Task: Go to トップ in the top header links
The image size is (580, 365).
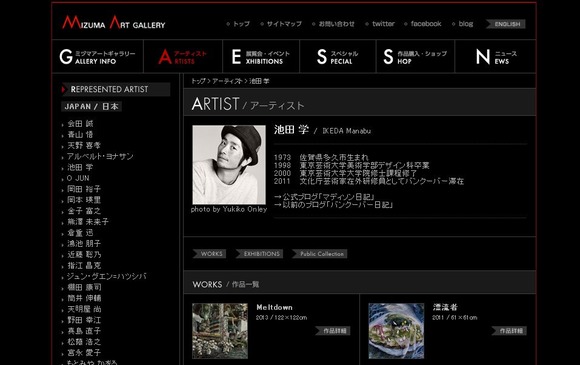Action: click(241, 24)
